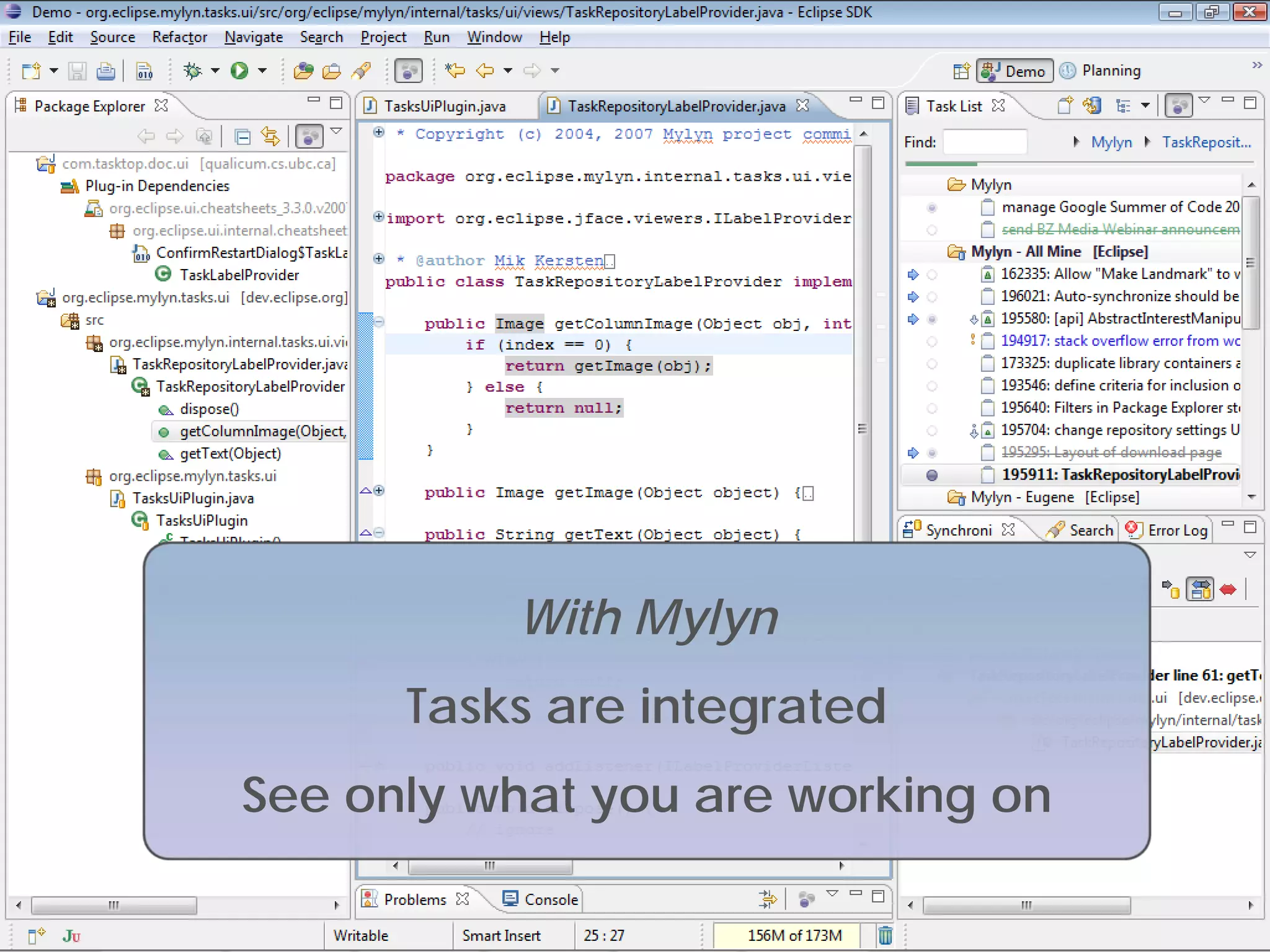The height and width of the screenshot is (952, 1270).
Task: Click the binary 010 toolbar icon
Action: click(144, 71)
